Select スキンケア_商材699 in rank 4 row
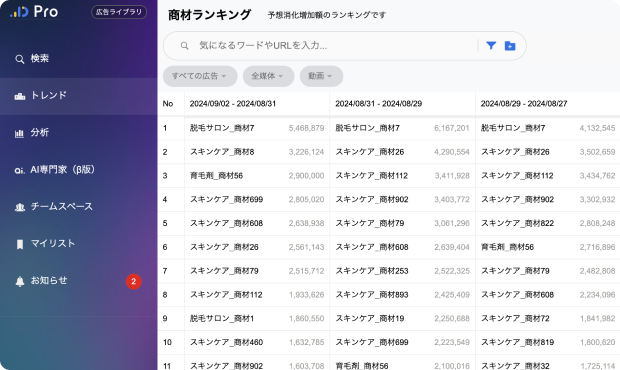Image resolution: width=620 pixels, height=370 pixels. (x=226, y=199)
